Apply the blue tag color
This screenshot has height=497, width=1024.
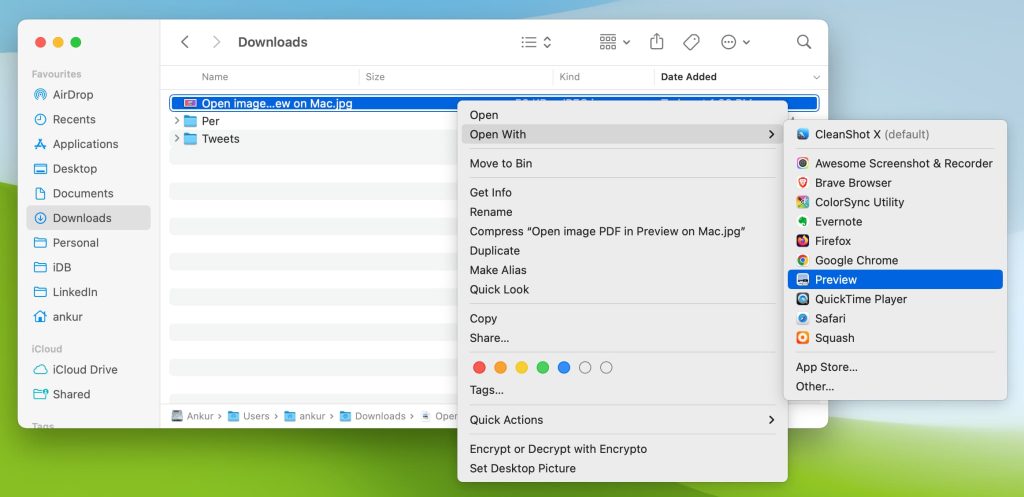(x=564, y=368)
